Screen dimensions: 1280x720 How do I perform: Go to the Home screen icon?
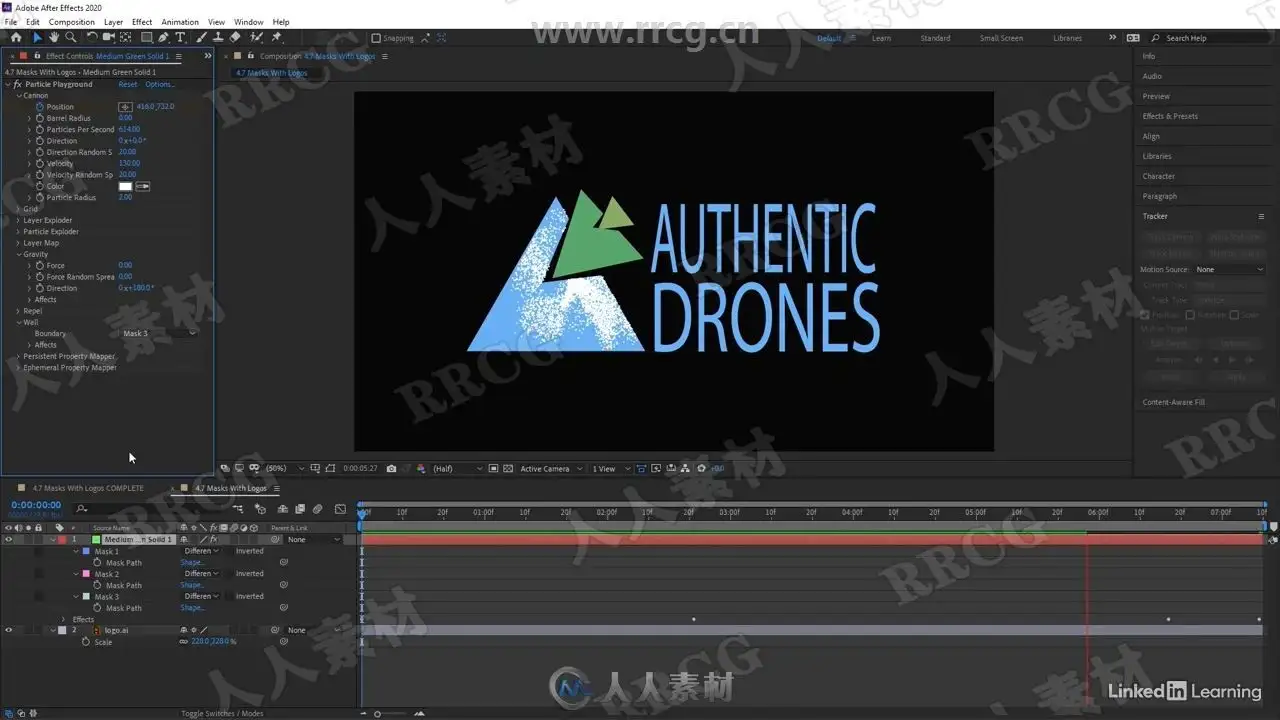16,38
